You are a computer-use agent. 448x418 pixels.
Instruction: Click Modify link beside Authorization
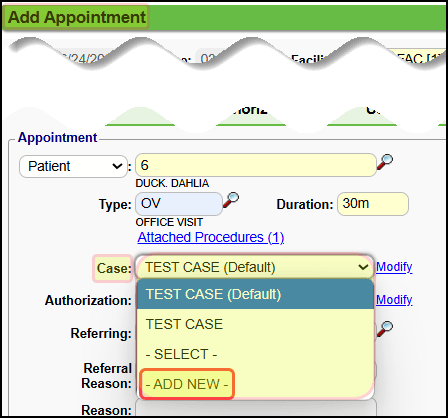[394, 300]
